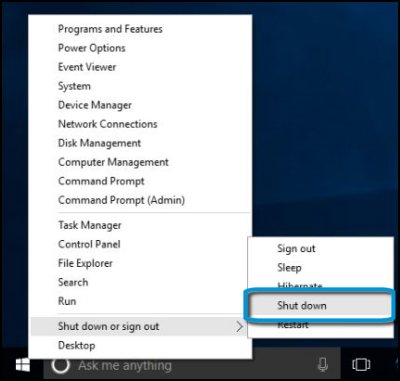Open Task View from the taskbar
This screenshot has width=400, height=381.
point(361,365)
